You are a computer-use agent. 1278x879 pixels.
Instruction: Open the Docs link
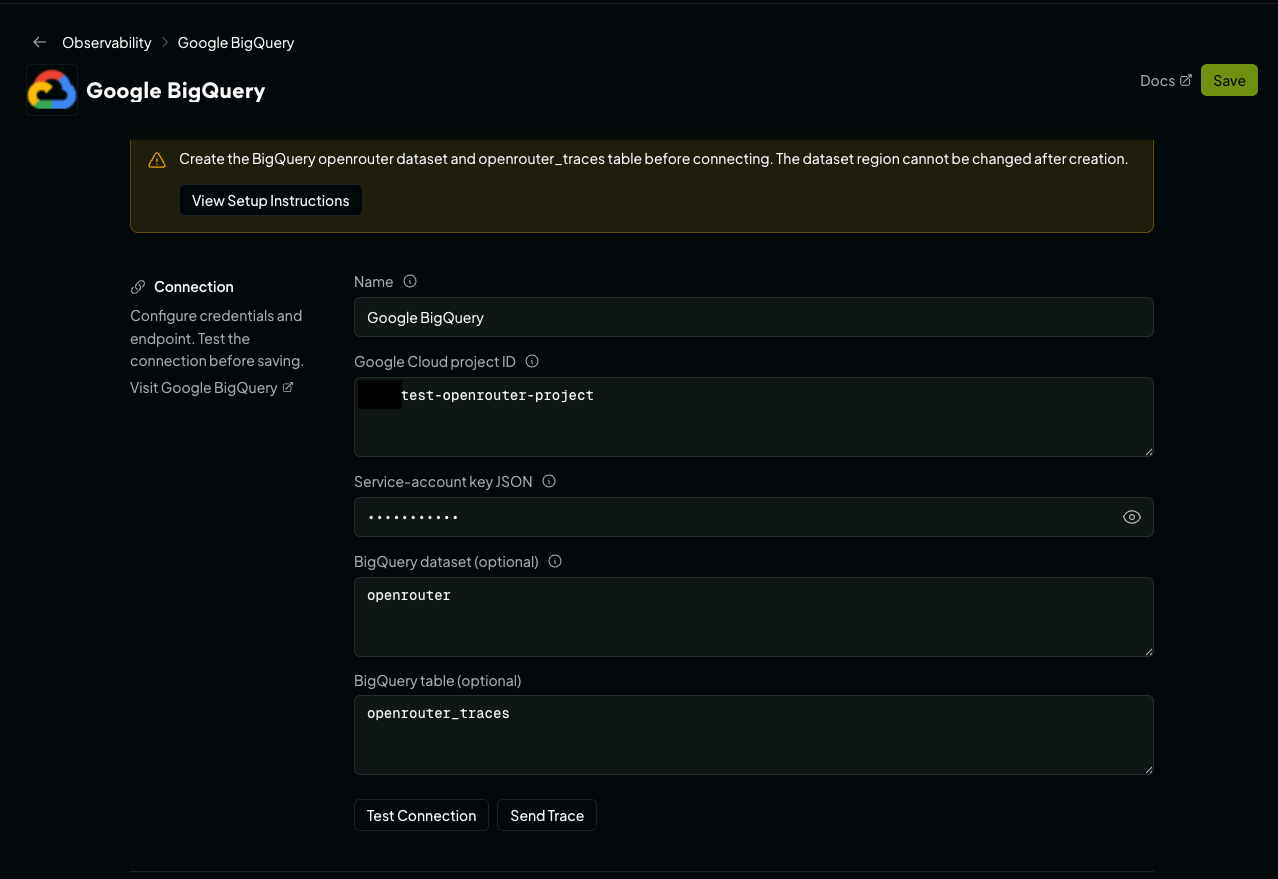click(1166, 81)
